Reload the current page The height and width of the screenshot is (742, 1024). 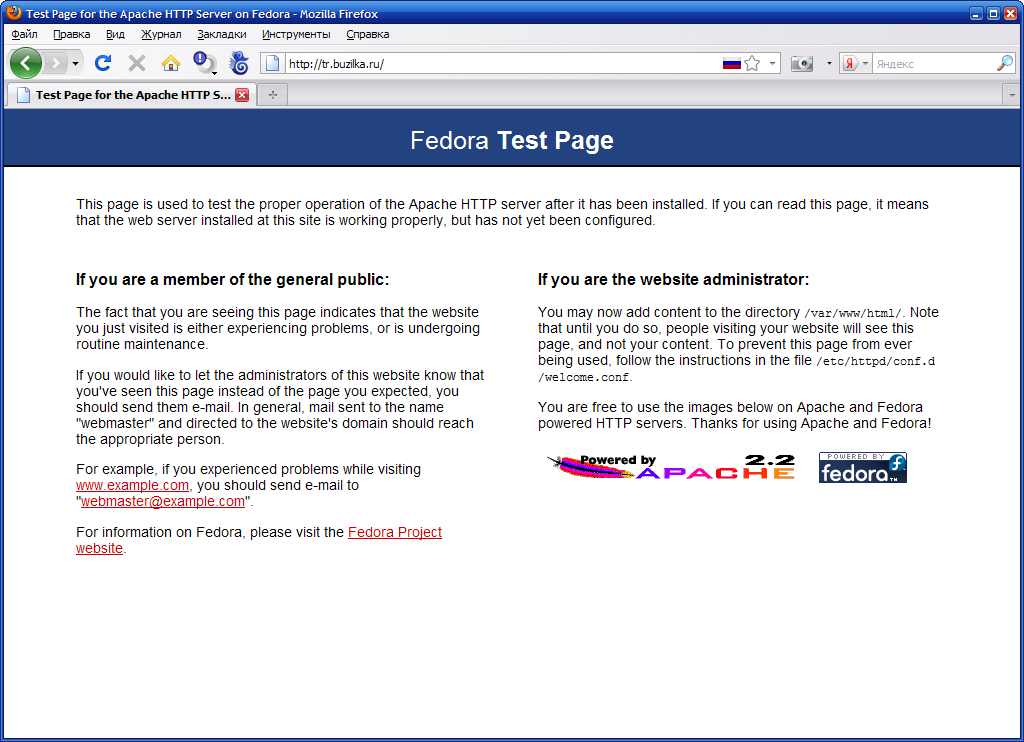(x=103, y=63)
